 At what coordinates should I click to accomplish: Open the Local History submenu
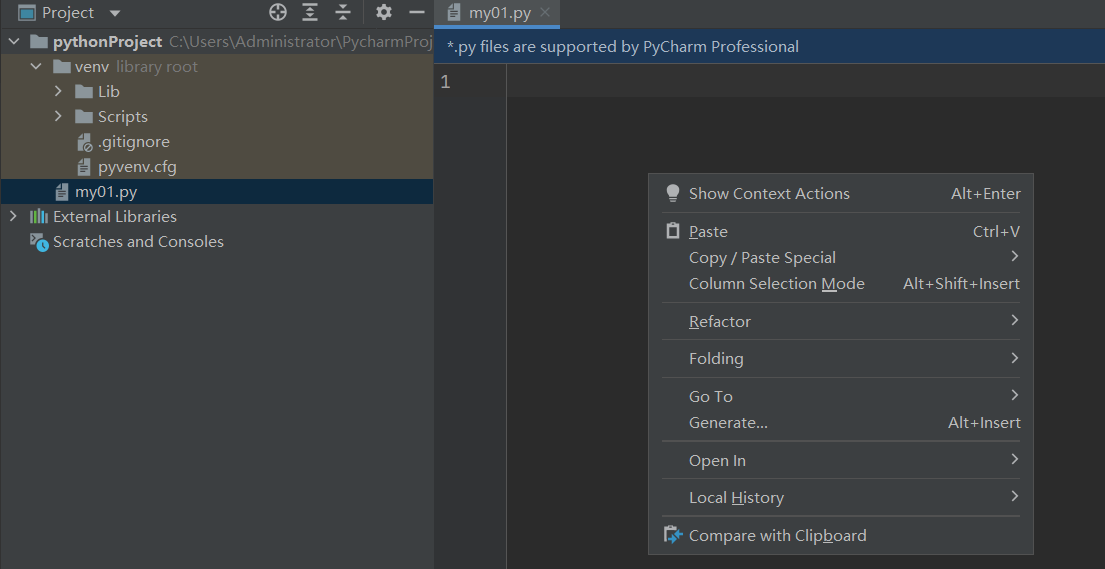coord(841,498)
